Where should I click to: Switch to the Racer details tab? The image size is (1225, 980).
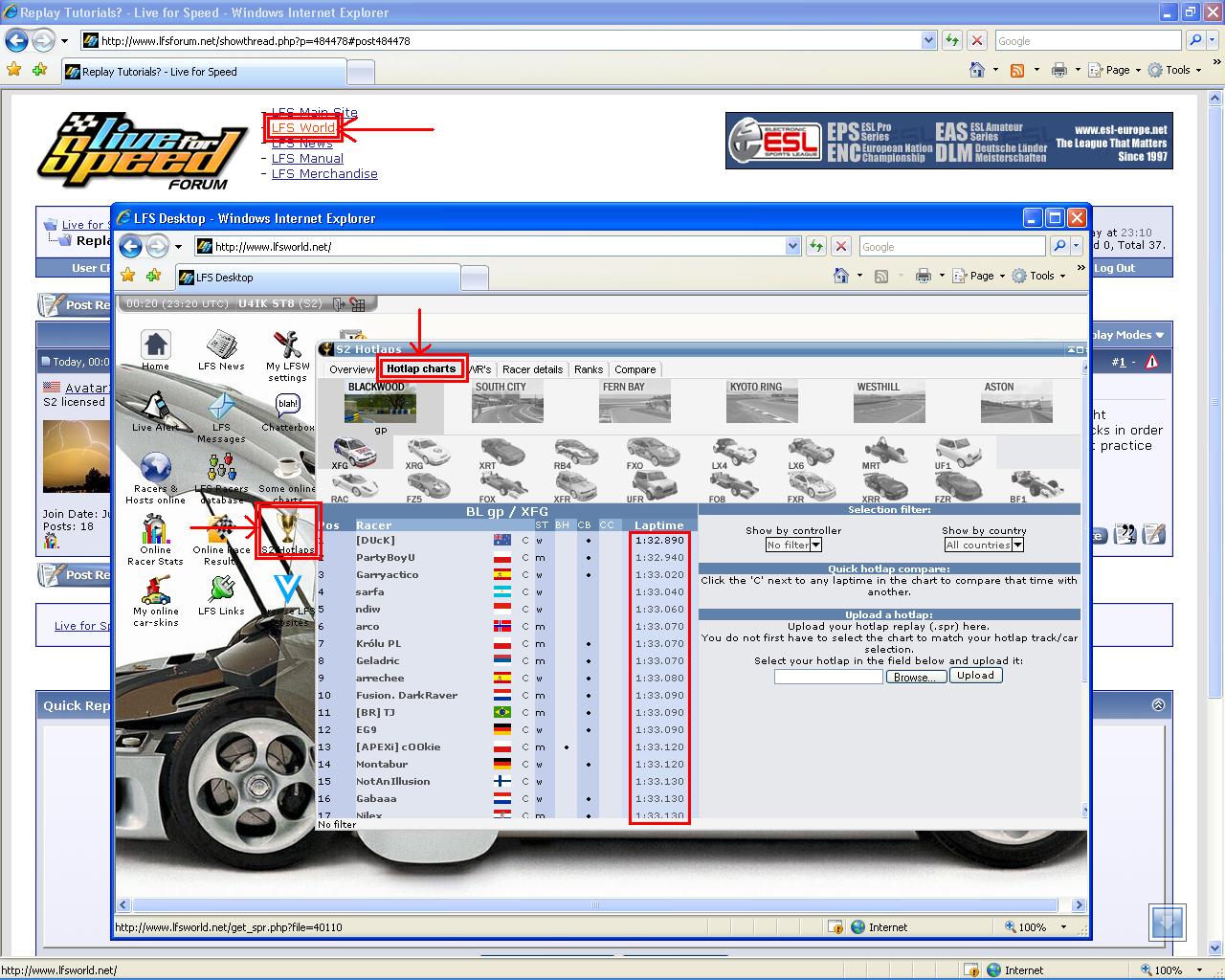tap(532, 369)
